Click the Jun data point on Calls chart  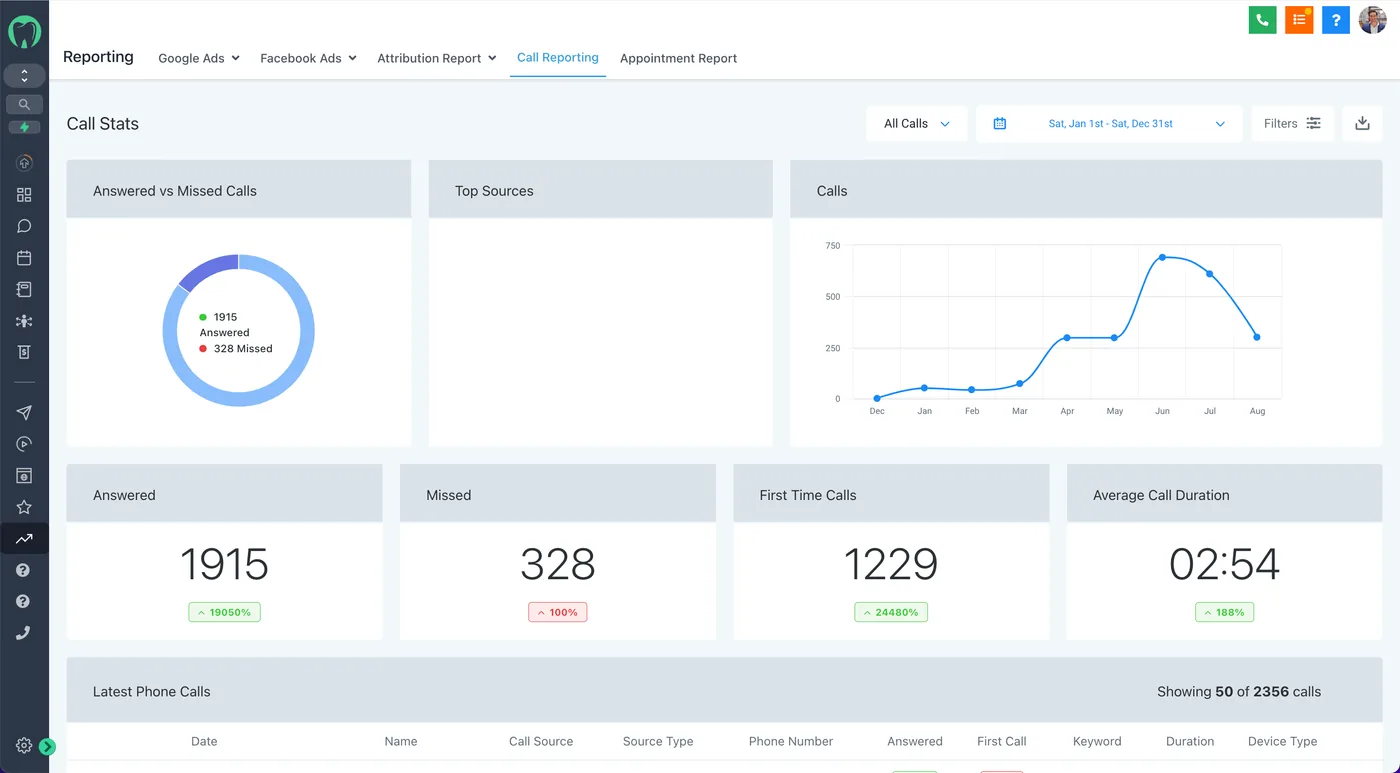coord(1162,257)
